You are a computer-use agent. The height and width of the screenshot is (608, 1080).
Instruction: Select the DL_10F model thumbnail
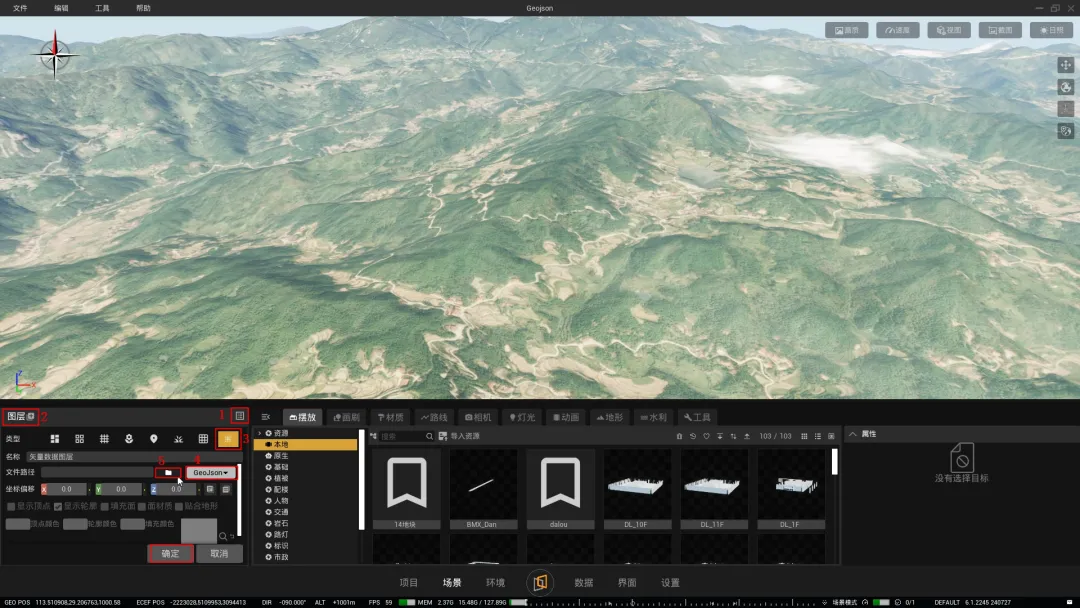point(636,485)
